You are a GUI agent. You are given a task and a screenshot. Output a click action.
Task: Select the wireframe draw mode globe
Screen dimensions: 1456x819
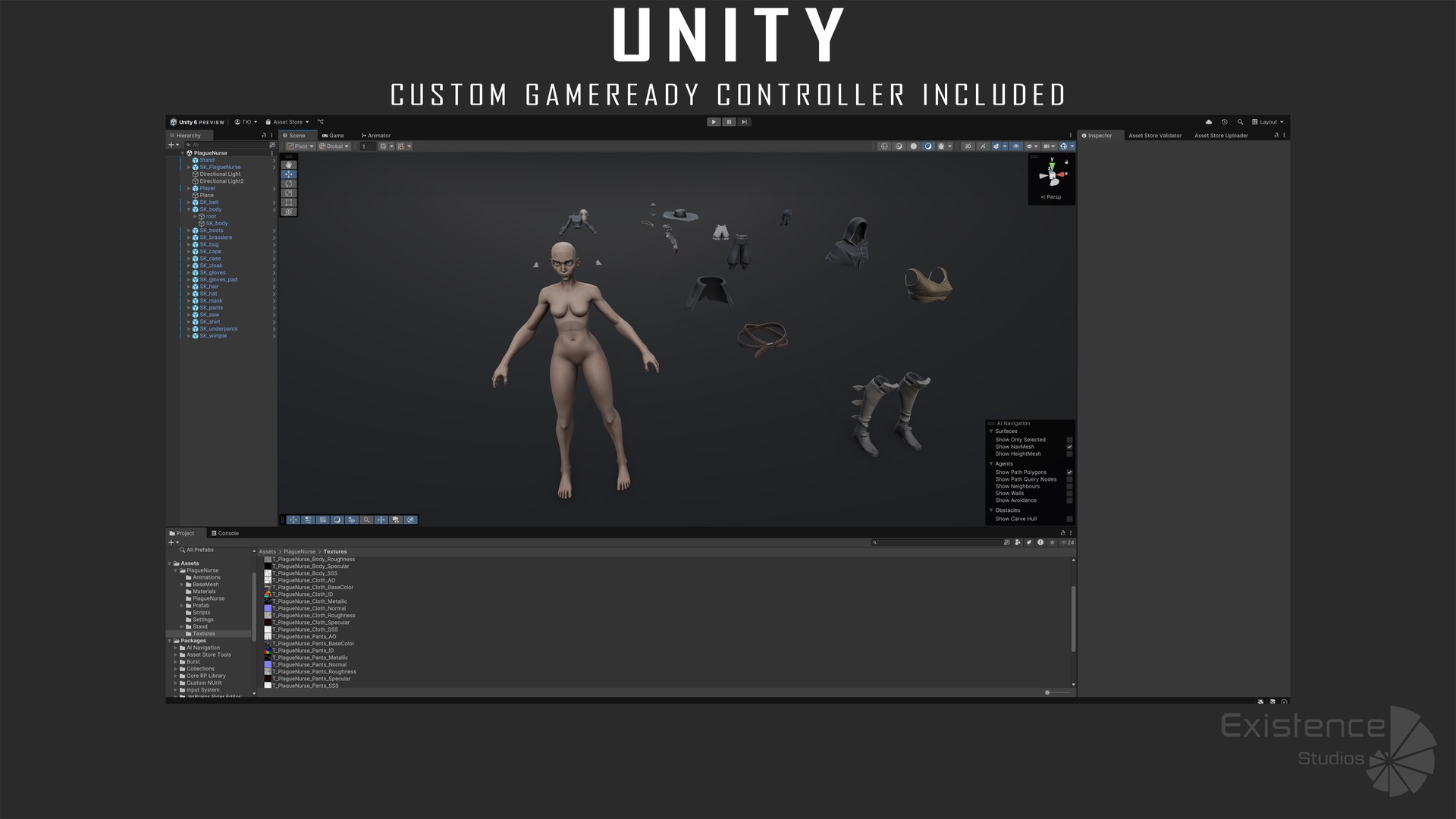tap(884, 146)
